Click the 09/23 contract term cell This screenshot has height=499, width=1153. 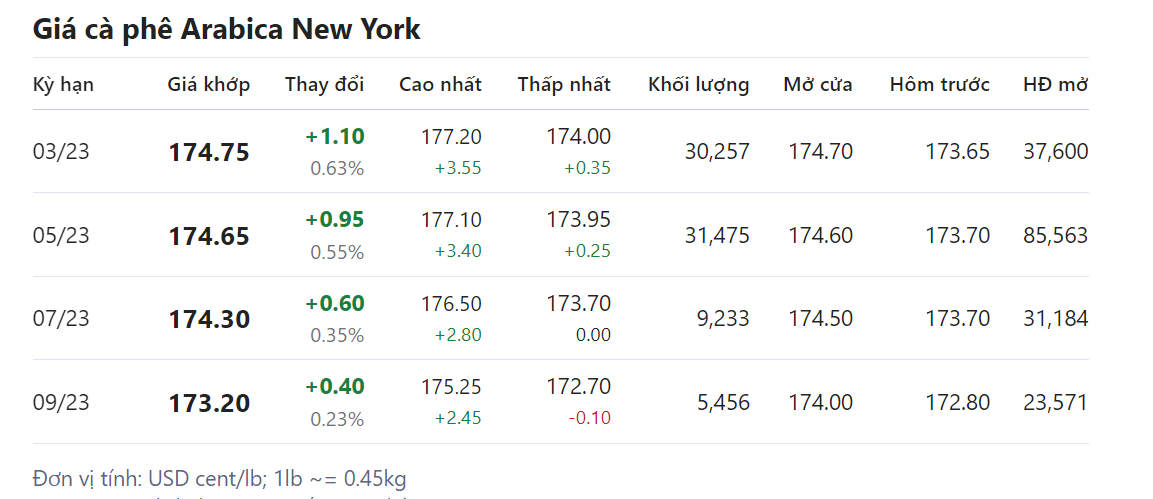(x=61, y=403)
